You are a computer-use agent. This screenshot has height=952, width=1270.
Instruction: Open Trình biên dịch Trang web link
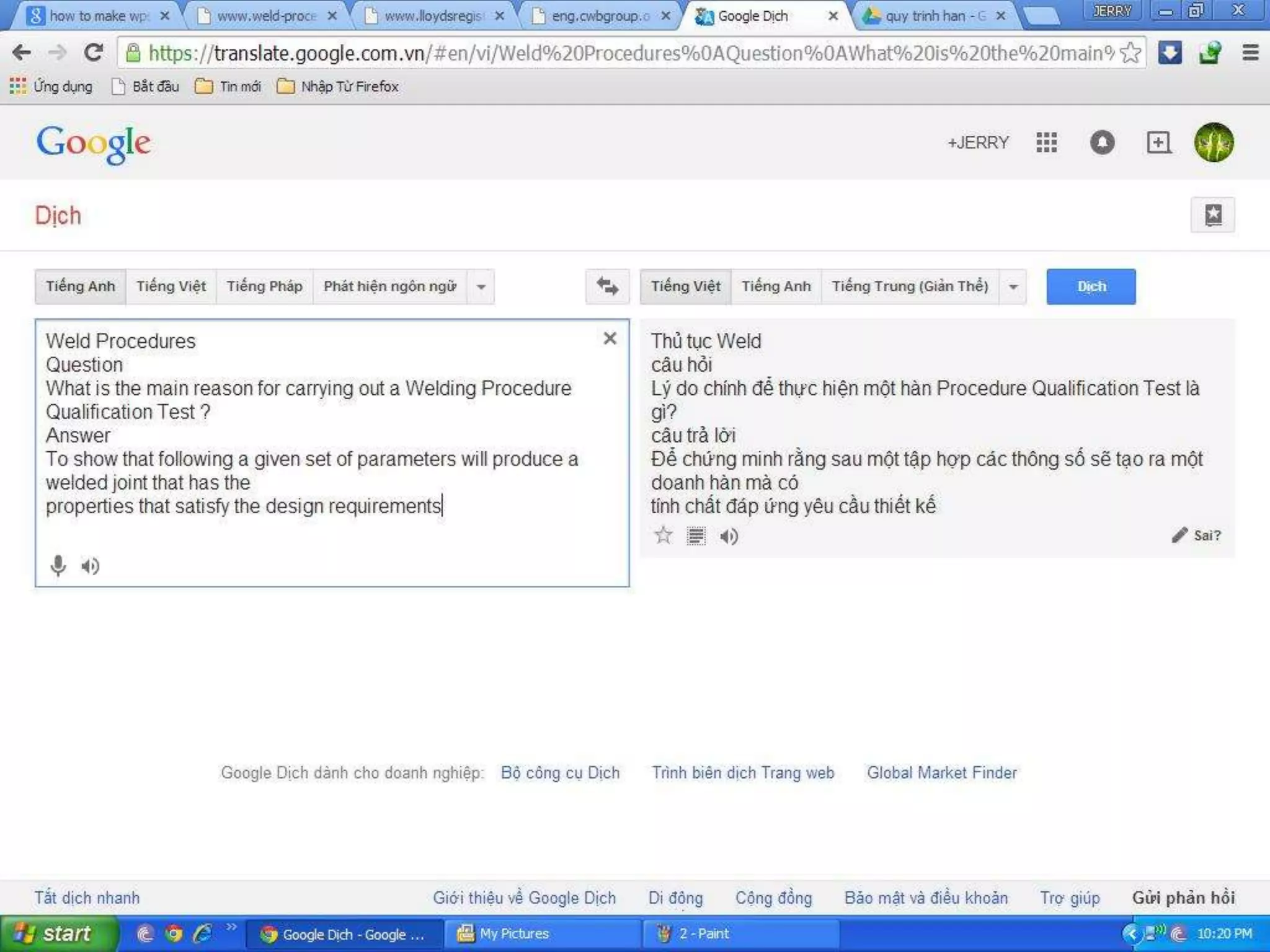(743, 773)
